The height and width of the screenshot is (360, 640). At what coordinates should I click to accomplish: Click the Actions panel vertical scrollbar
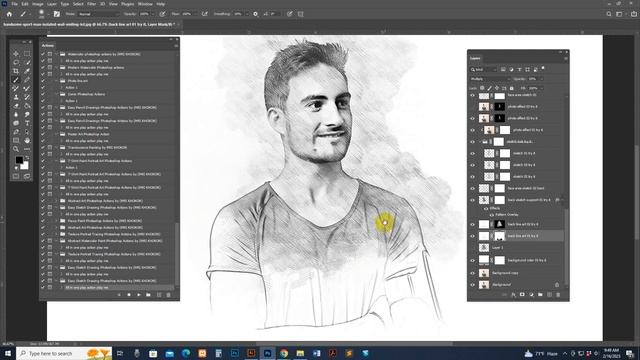177,253
